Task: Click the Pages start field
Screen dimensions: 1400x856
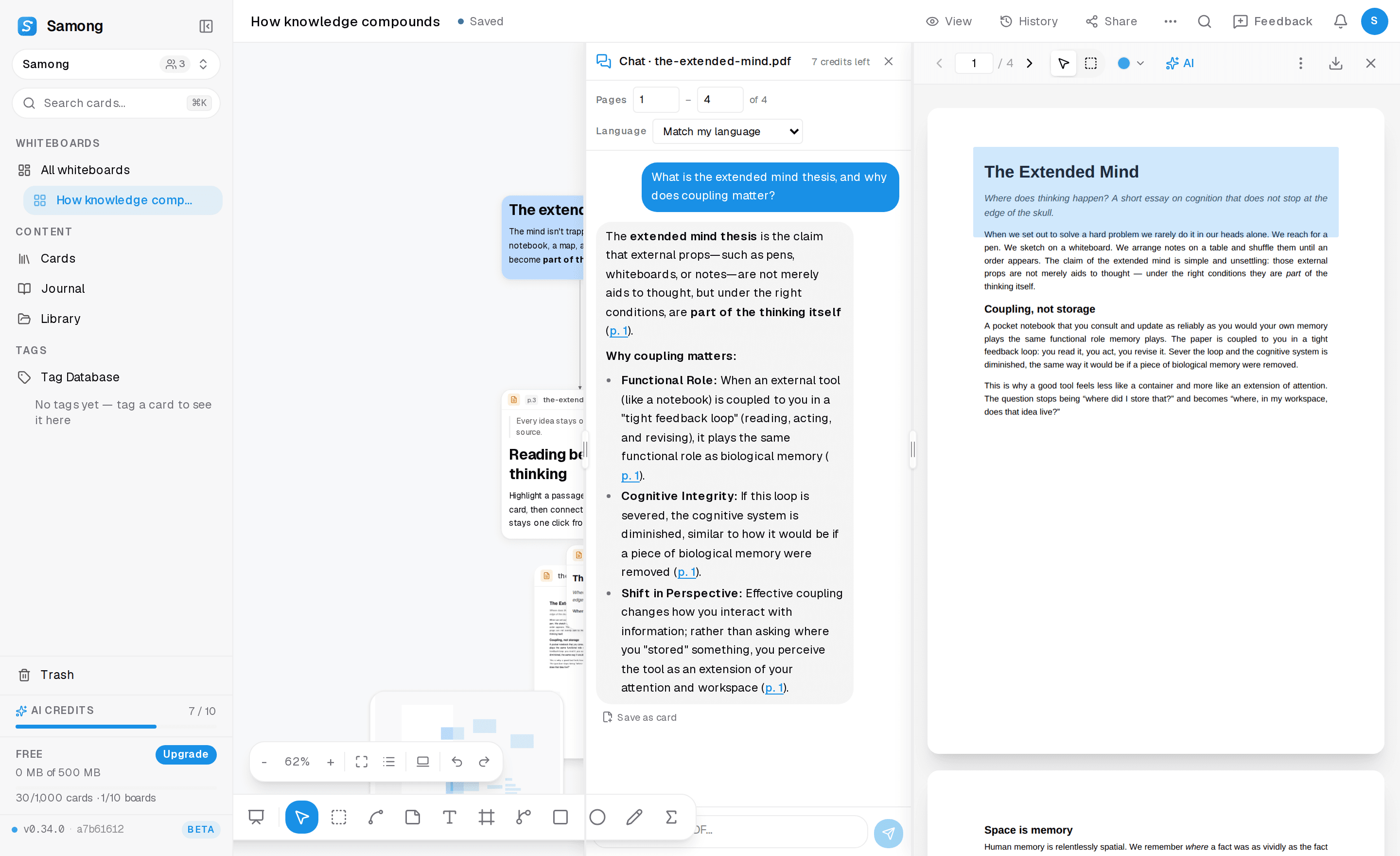Action: coord(656,100)
